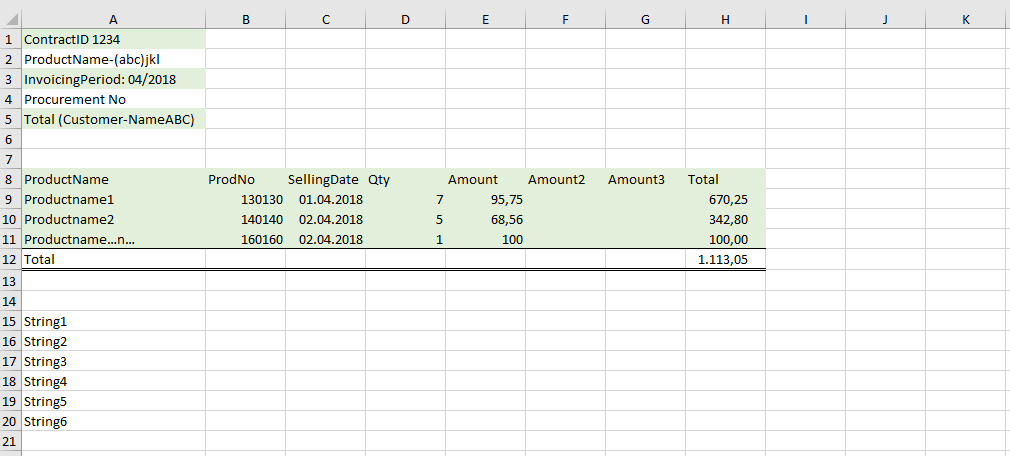Image resolution: width=1010 pixels, height=456 pixels.
Task: Select the ProdNo header cell
Action: [245, 180]
